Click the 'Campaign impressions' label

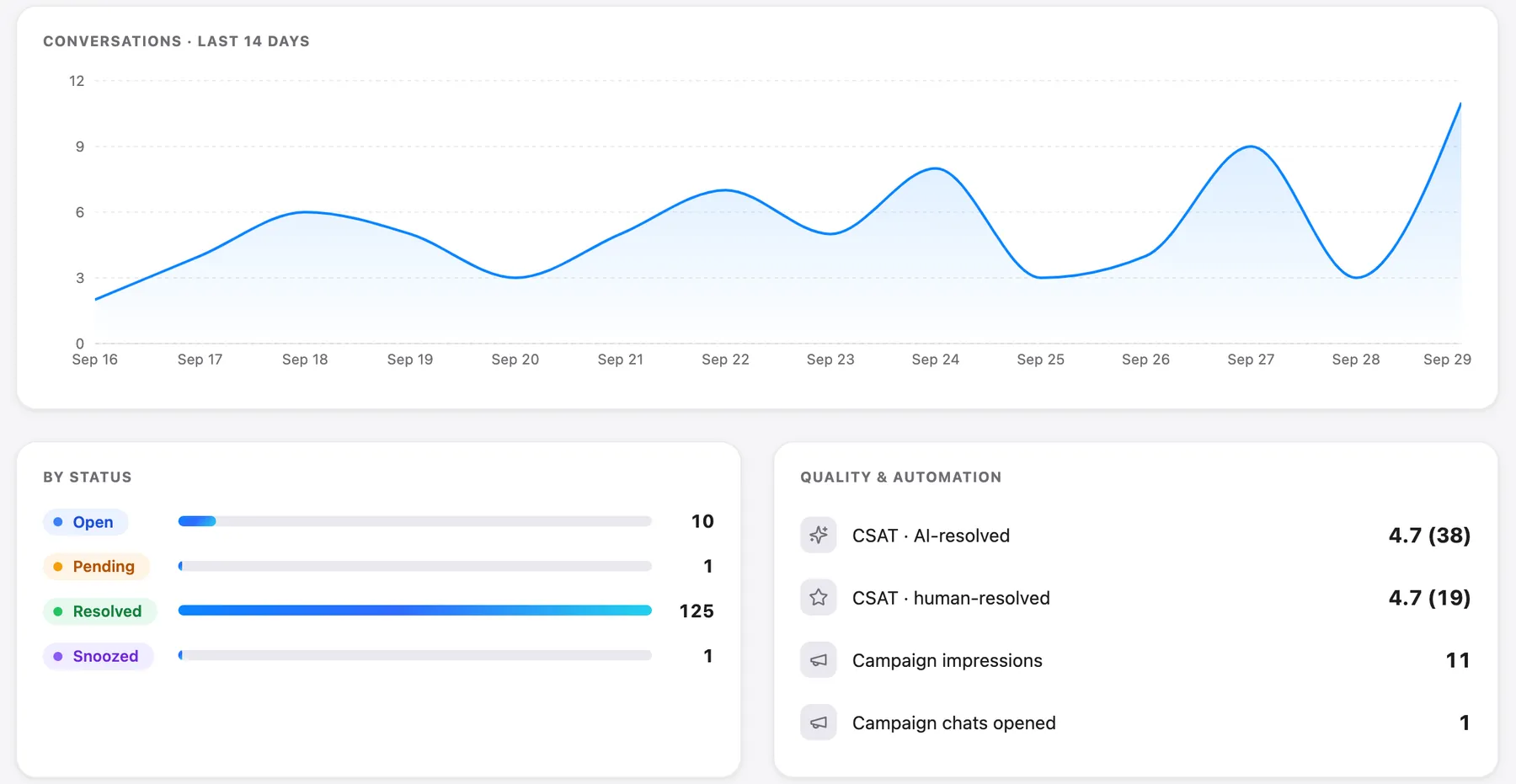click(947, 660)
